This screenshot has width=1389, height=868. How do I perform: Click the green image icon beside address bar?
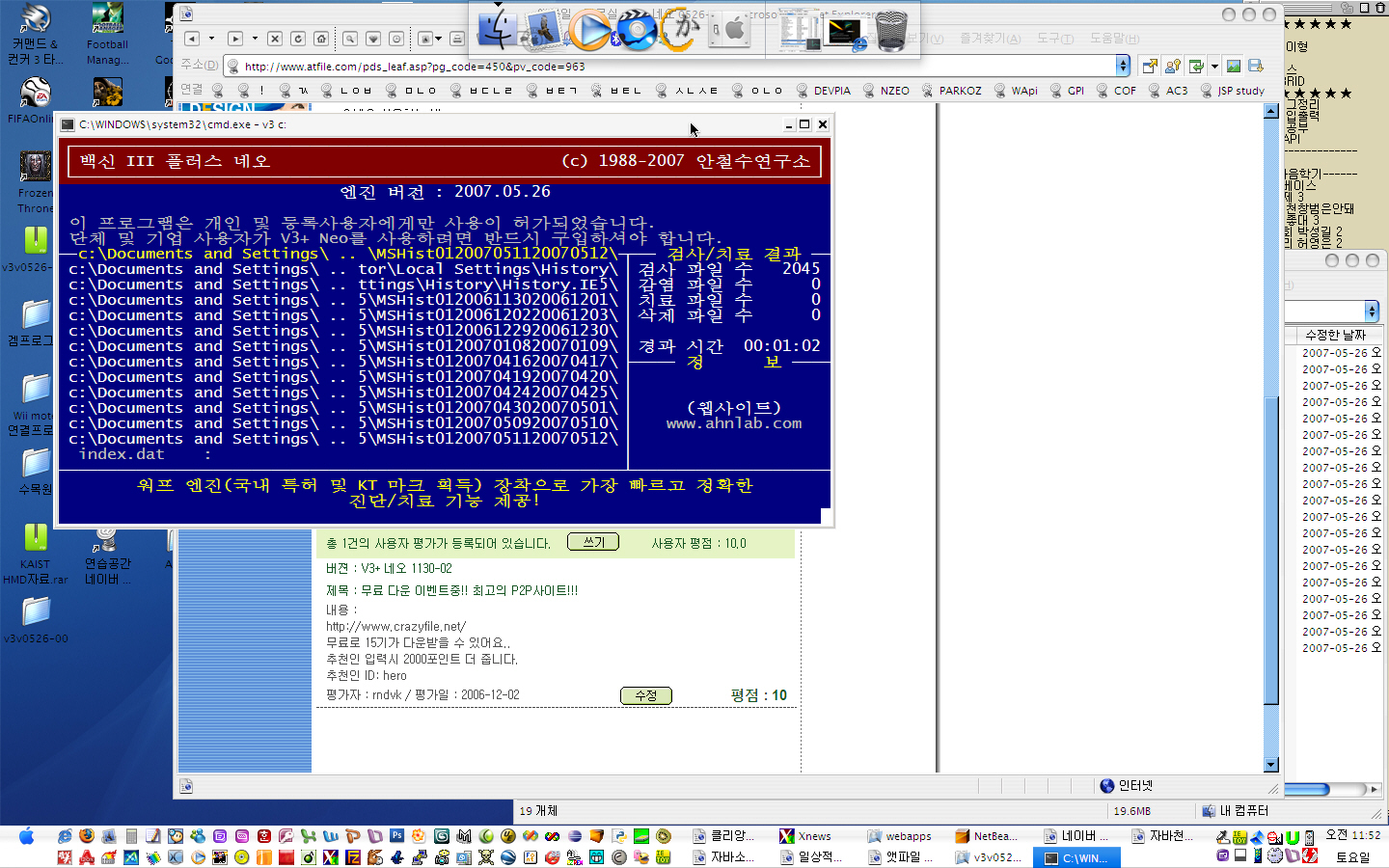point(1234,67)
